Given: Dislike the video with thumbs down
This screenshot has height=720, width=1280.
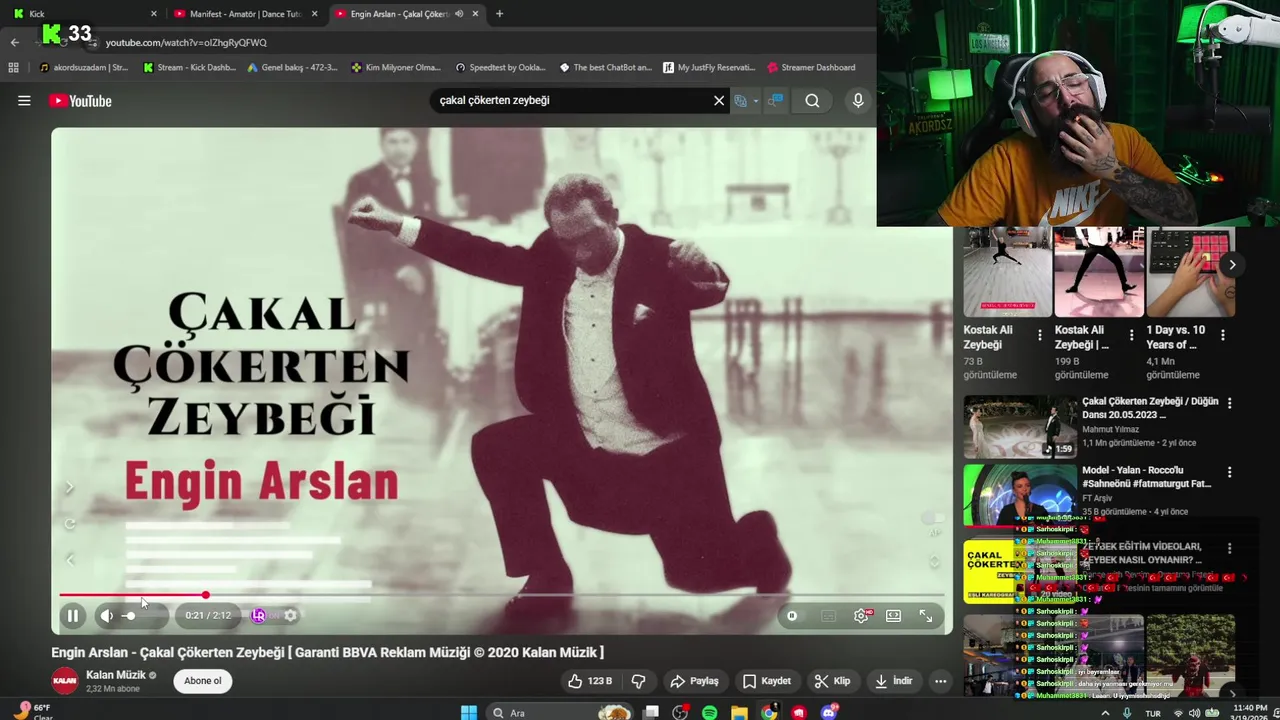Looking at the screenshot, I should click(638, 681).
